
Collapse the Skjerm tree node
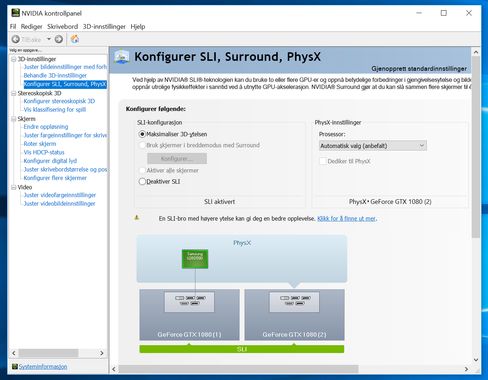pos(13,119)
